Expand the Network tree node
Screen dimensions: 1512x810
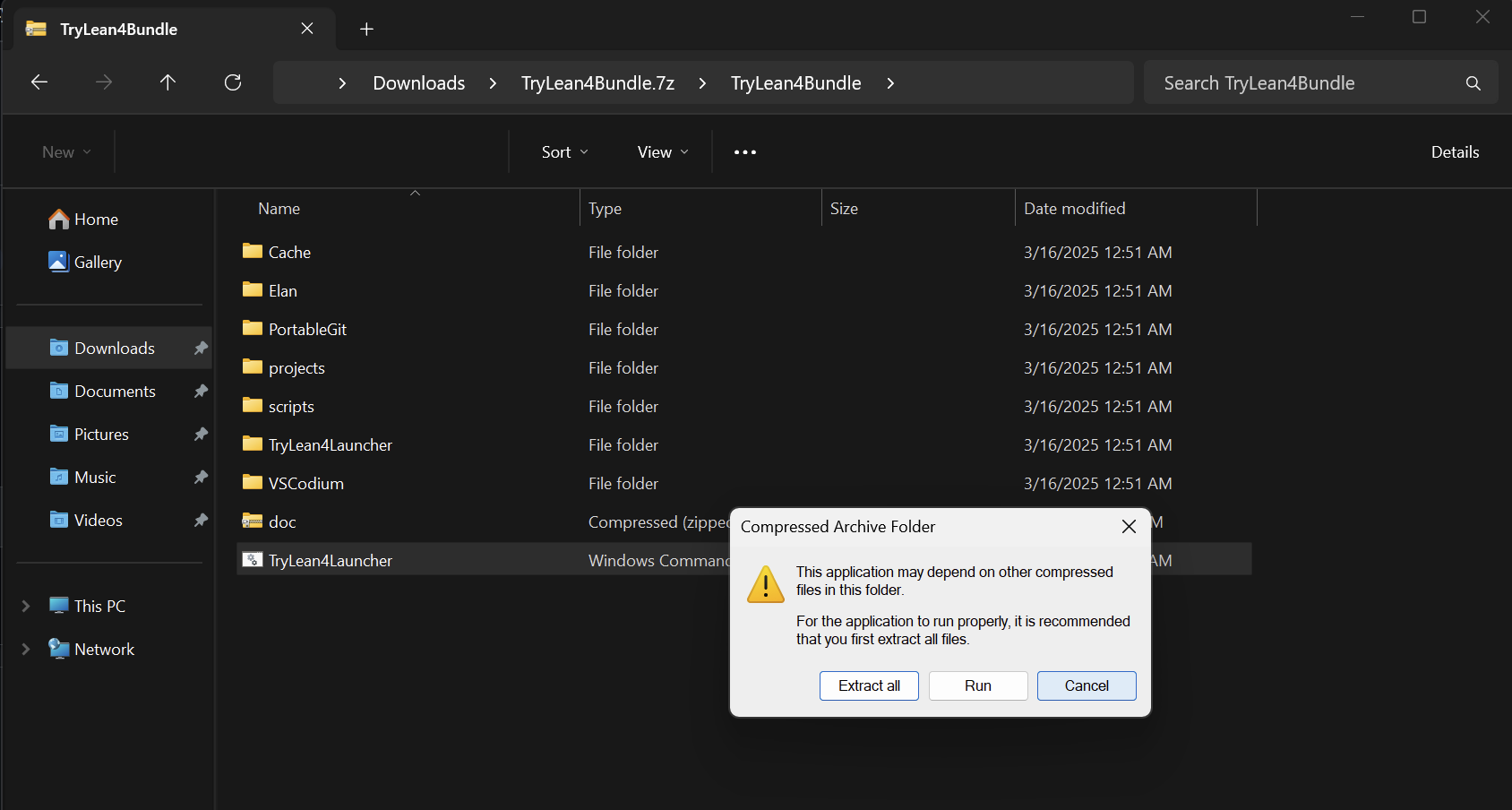tap(26, 650)
